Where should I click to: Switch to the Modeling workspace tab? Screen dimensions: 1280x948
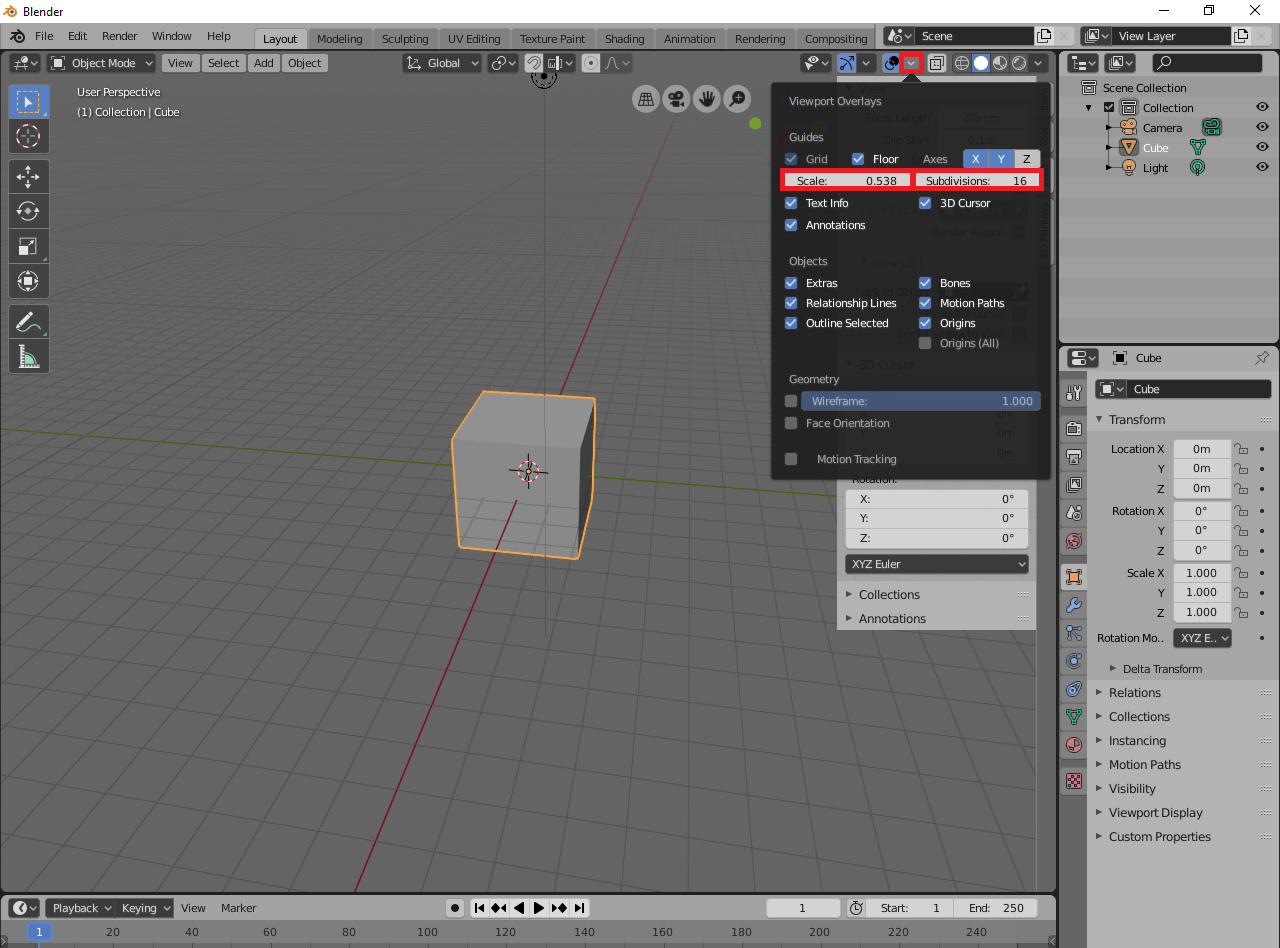pyautogui.click(x=340, y=39)
